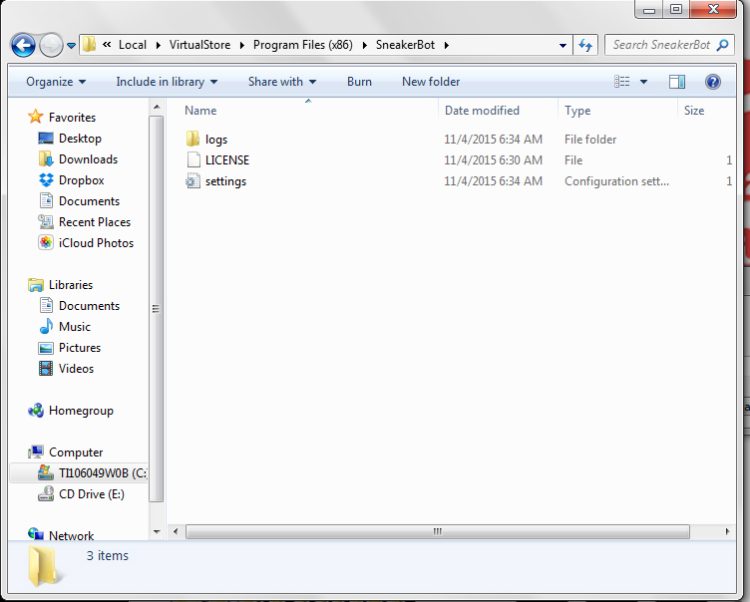This screenshot has width=750, height=602.
Task: Open iCloud Photos in Favorites
Action: click(95, 243)
